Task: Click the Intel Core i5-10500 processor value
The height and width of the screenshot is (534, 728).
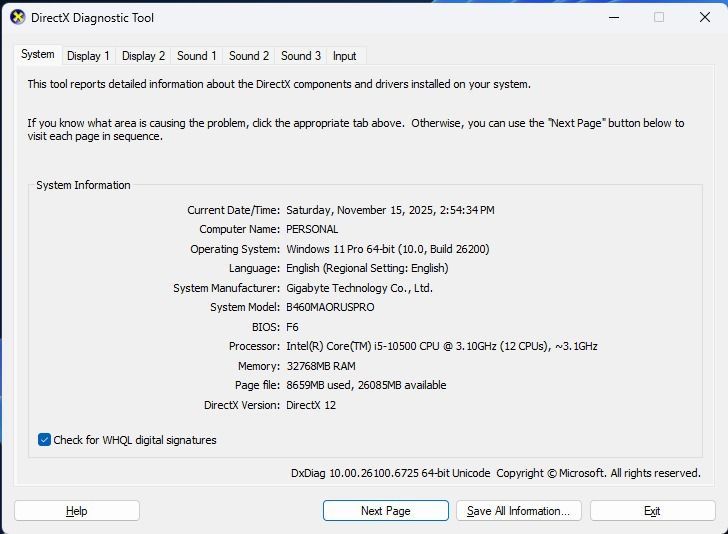Action: (x=442, y=346)
